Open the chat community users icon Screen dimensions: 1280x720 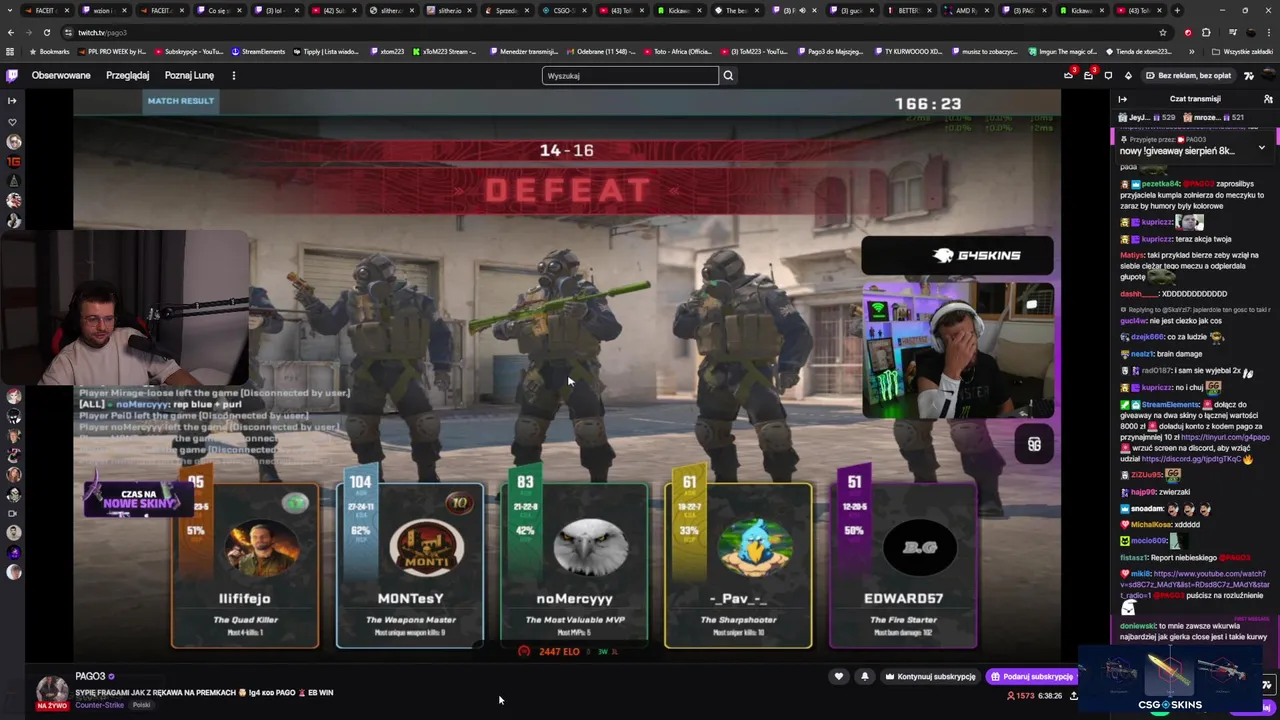tap(1268, 99)
